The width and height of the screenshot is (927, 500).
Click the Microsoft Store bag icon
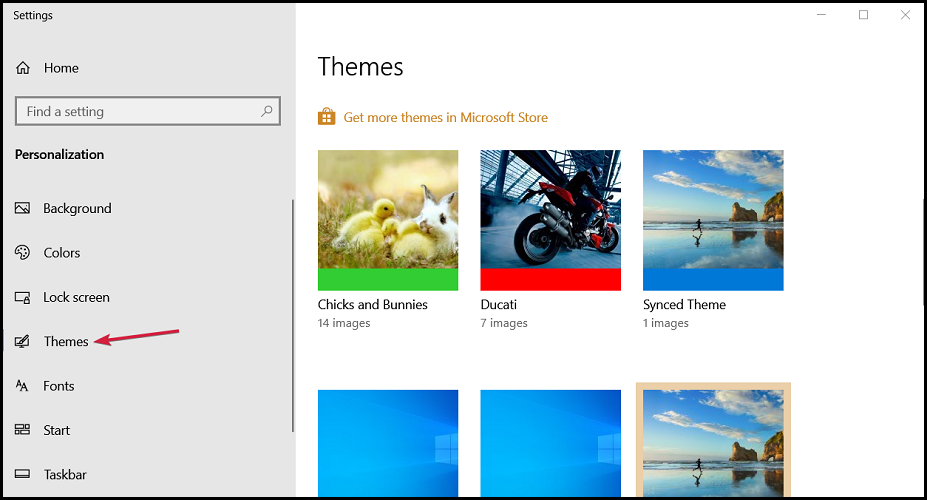pos(326,116)
